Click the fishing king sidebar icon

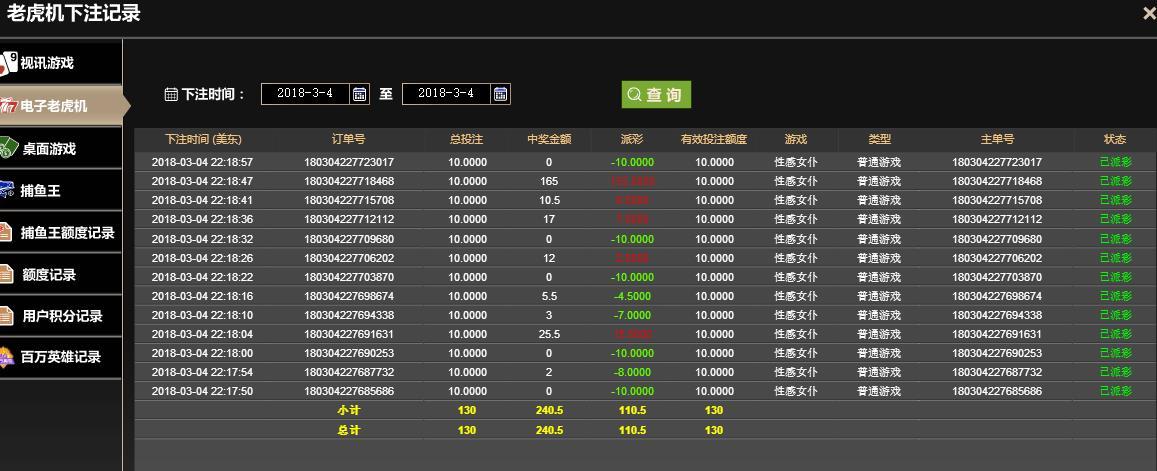8,190
